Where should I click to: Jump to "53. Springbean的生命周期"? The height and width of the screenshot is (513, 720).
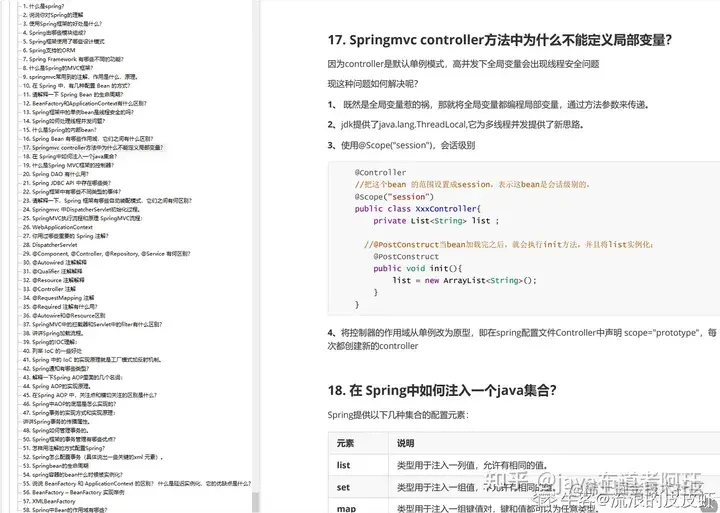tap(56, 466)
